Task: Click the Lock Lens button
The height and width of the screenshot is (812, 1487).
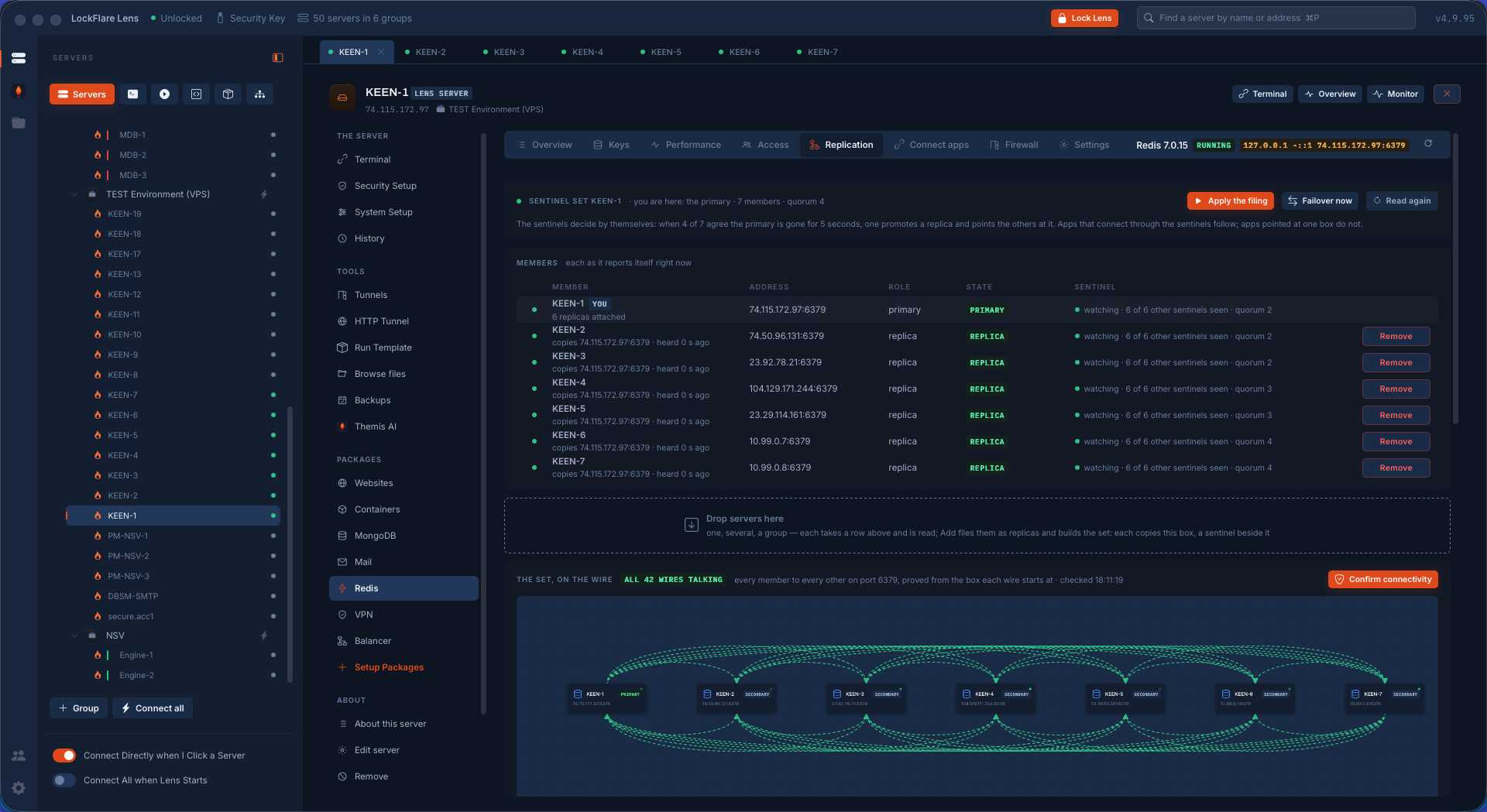Action: (x=1084, y=18)
